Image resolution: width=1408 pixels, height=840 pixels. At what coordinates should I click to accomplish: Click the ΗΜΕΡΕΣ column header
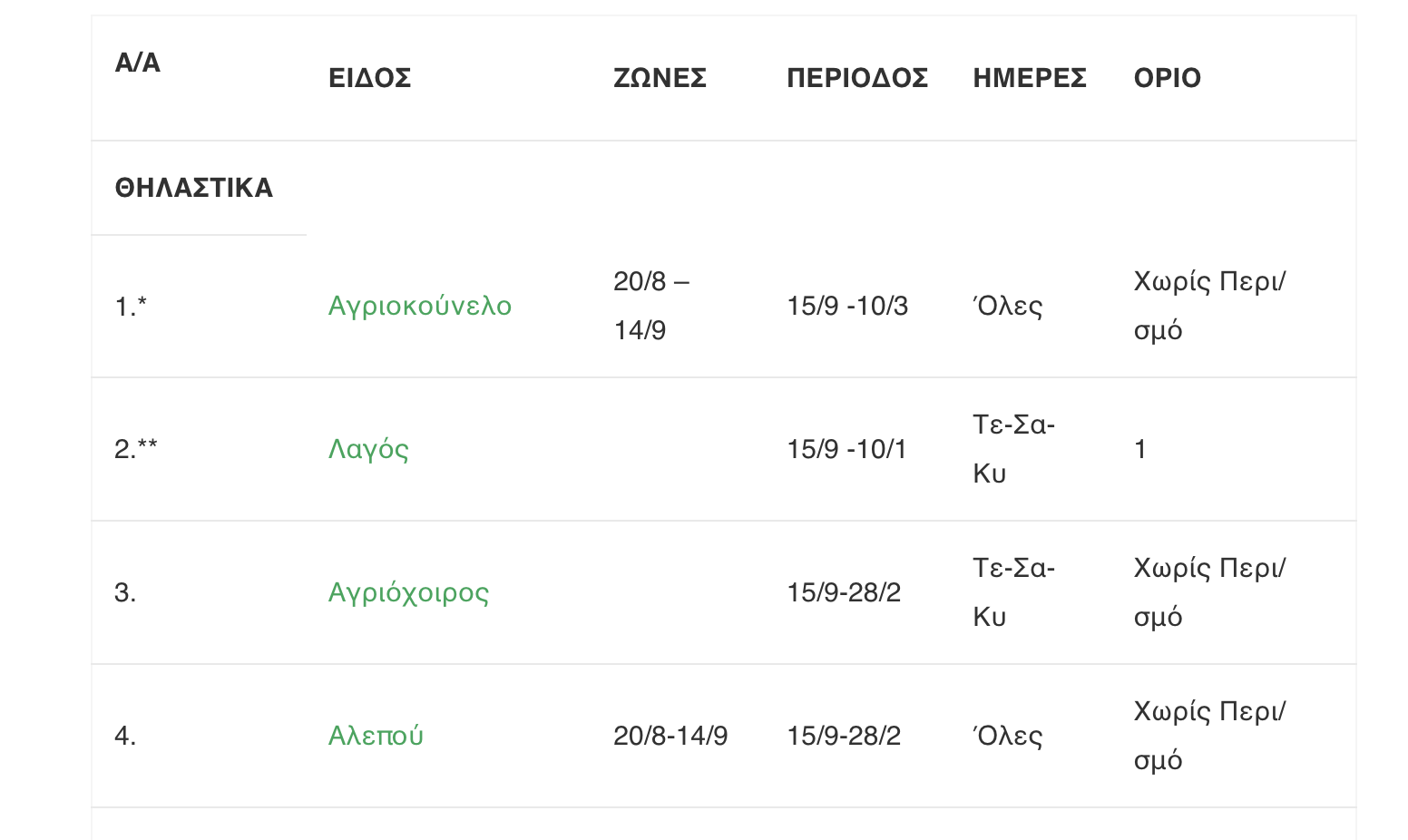1030,78
